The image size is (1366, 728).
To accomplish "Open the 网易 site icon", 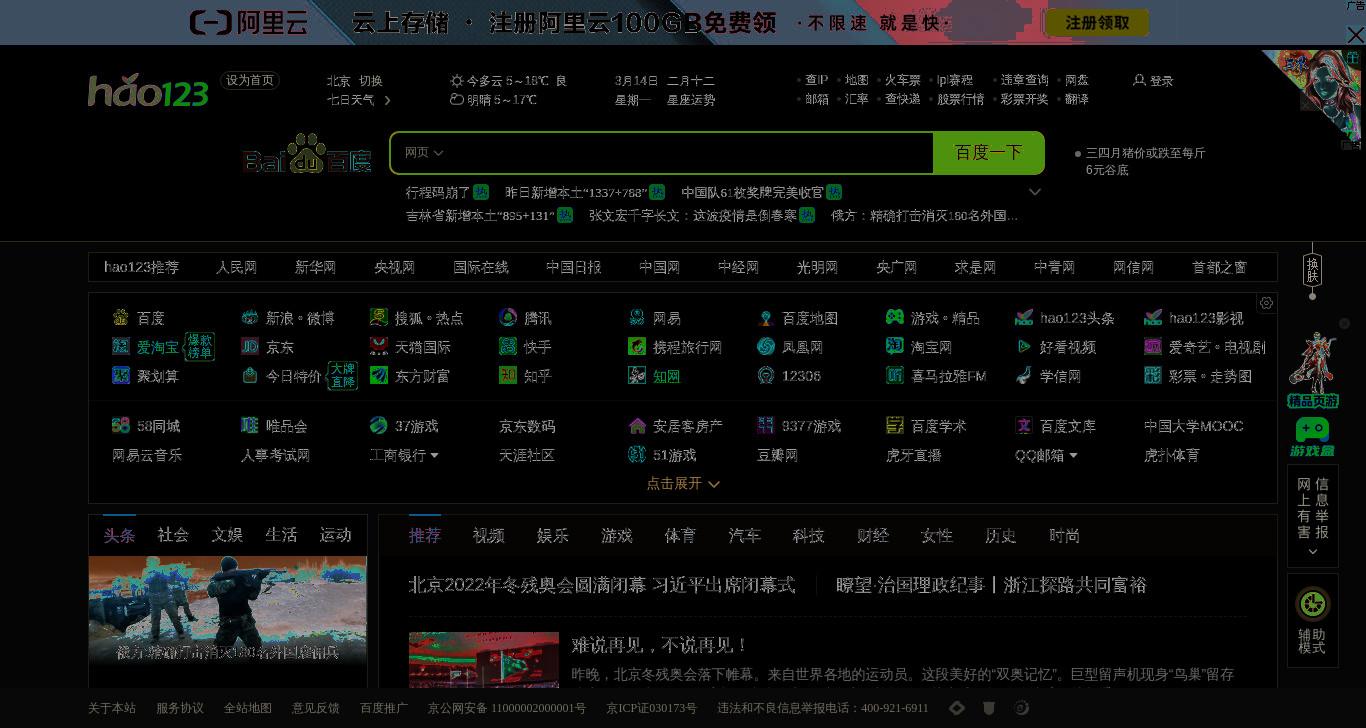I will tap(637, 318).
